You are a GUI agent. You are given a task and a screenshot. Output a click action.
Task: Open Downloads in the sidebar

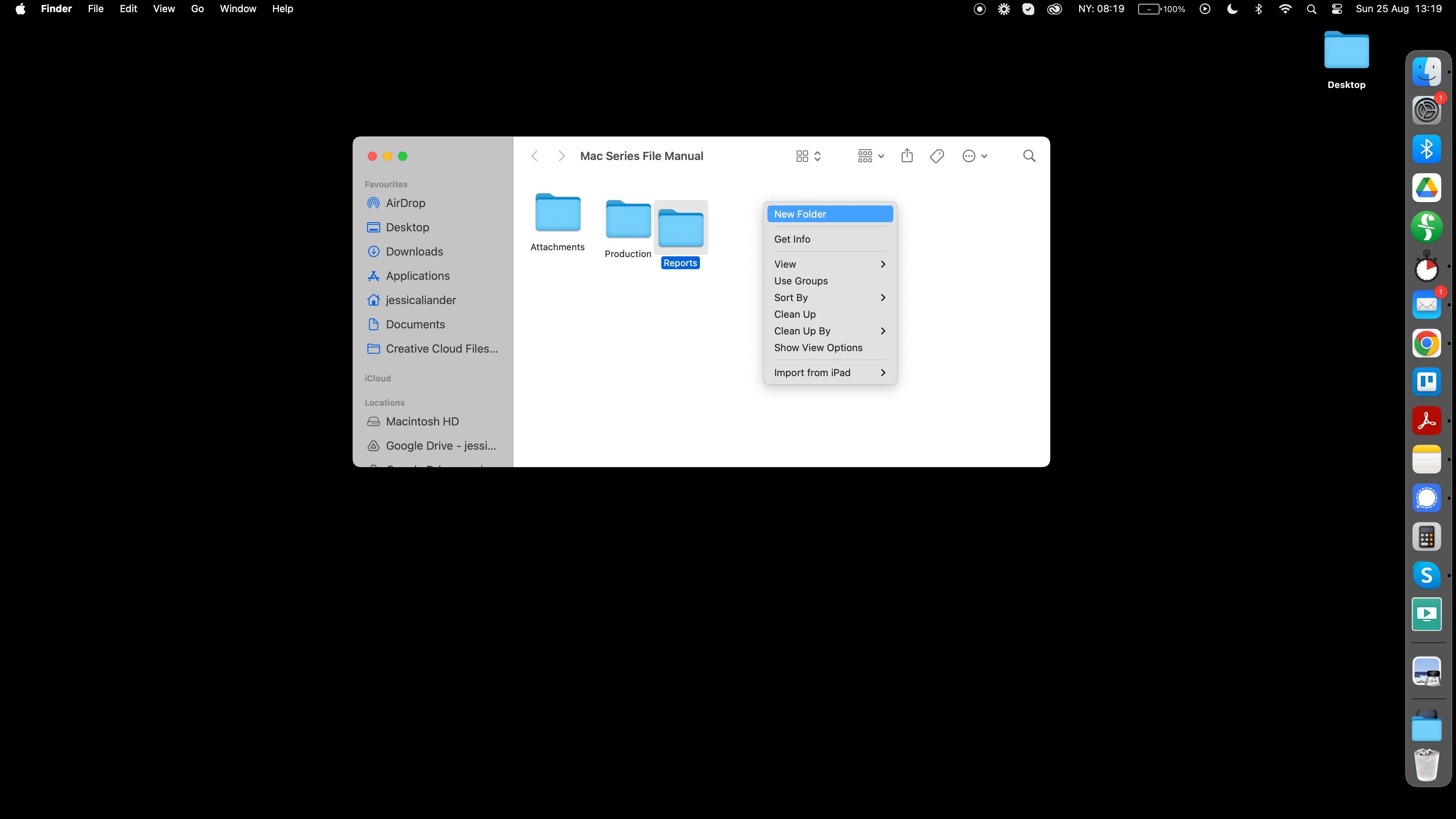point(414,251)
